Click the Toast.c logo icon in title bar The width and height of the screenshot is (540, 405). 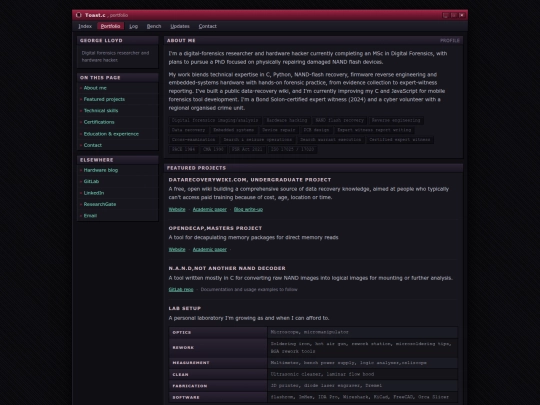[x=79, y=15]
